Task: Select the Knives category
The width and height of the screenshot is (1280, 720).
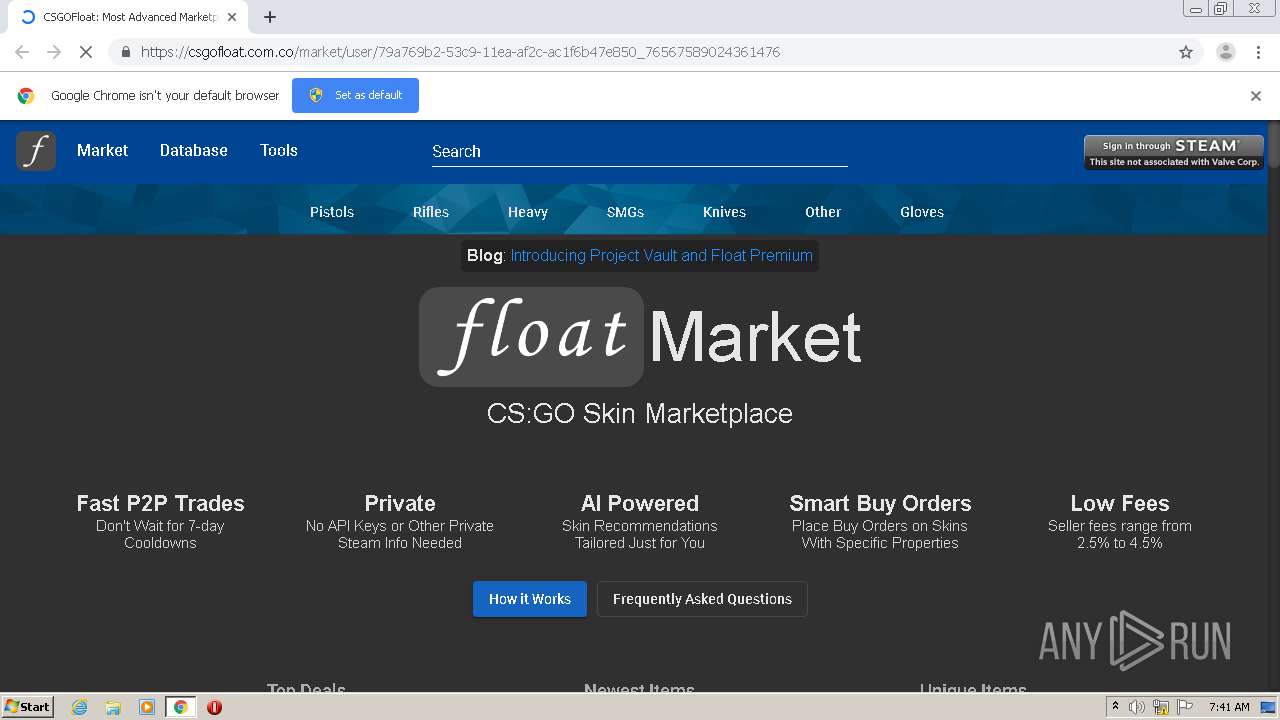Action: click(x=724, y=212)
